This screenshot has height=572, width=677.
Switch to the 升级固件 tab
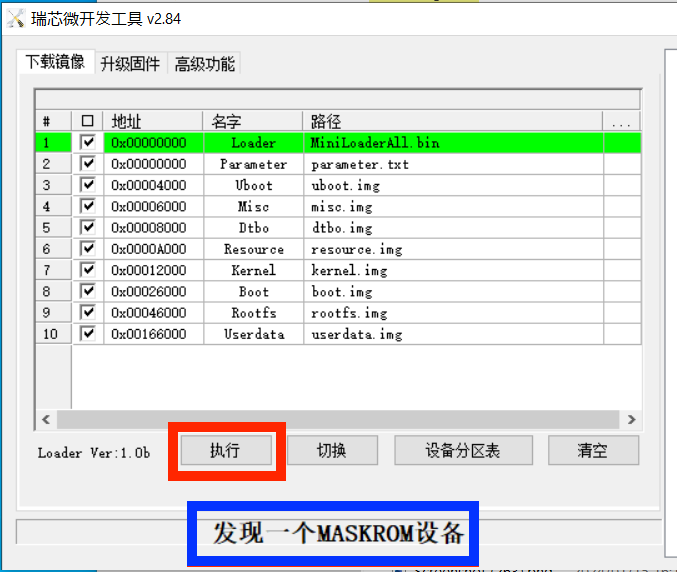[x=130, y=64]
